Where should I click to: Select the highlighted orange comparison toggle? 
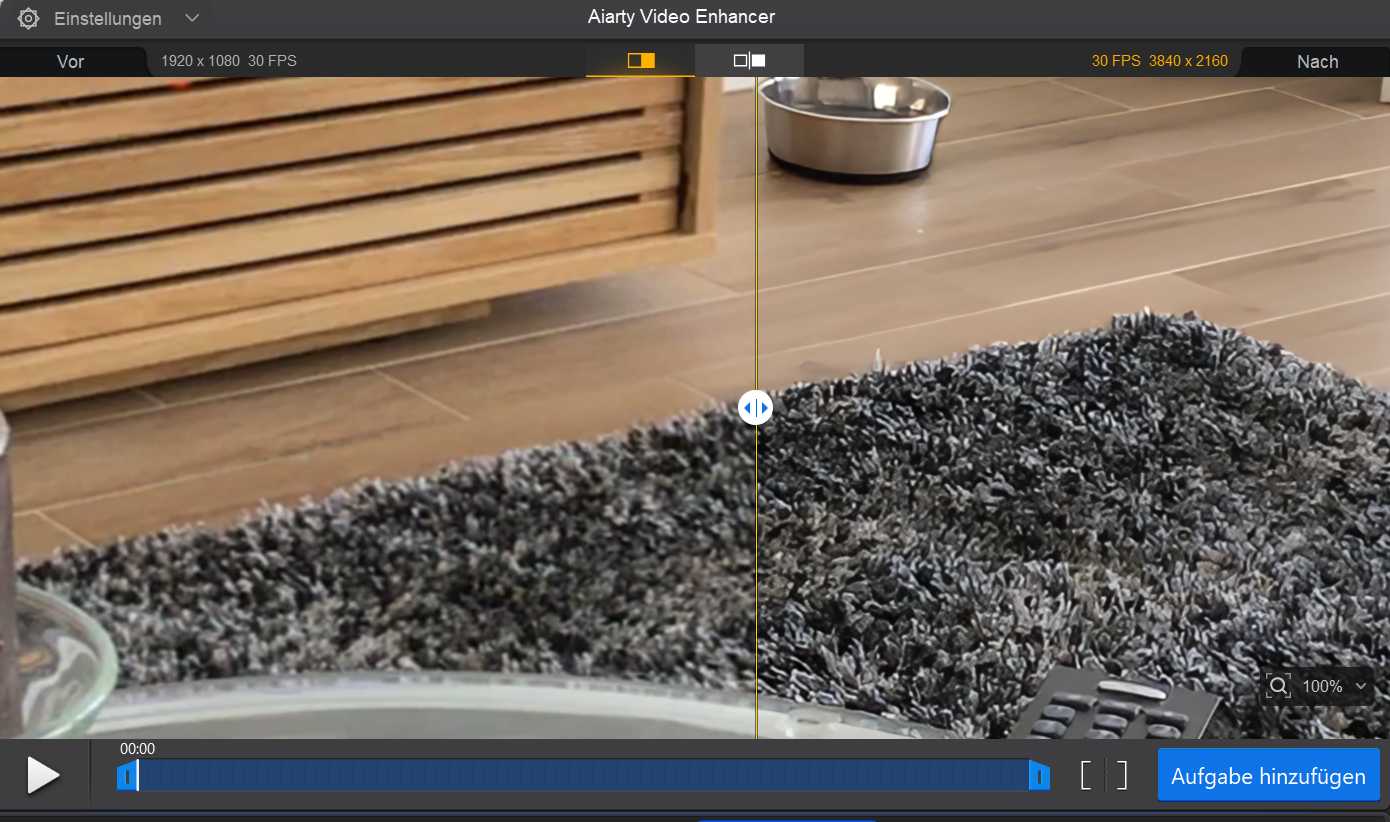[x=640, y=60]
